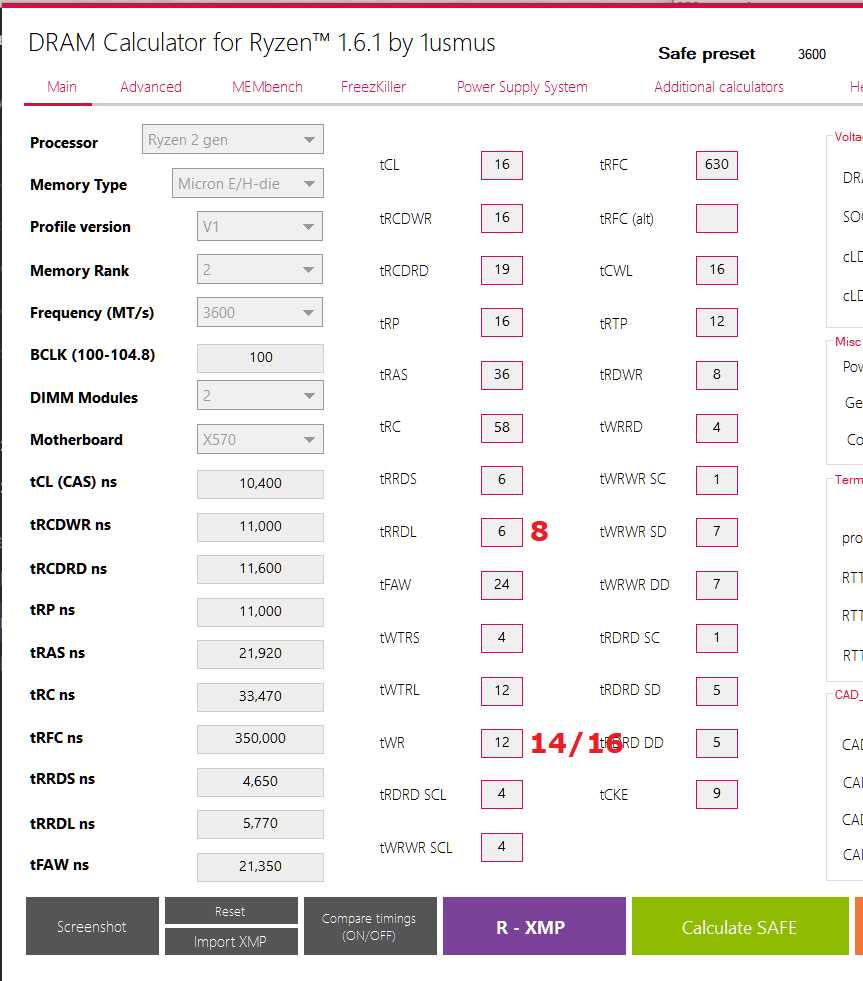The image size is (863, 981).
Task: Select the tWTRS value box
Action: [x=502, y=638]
